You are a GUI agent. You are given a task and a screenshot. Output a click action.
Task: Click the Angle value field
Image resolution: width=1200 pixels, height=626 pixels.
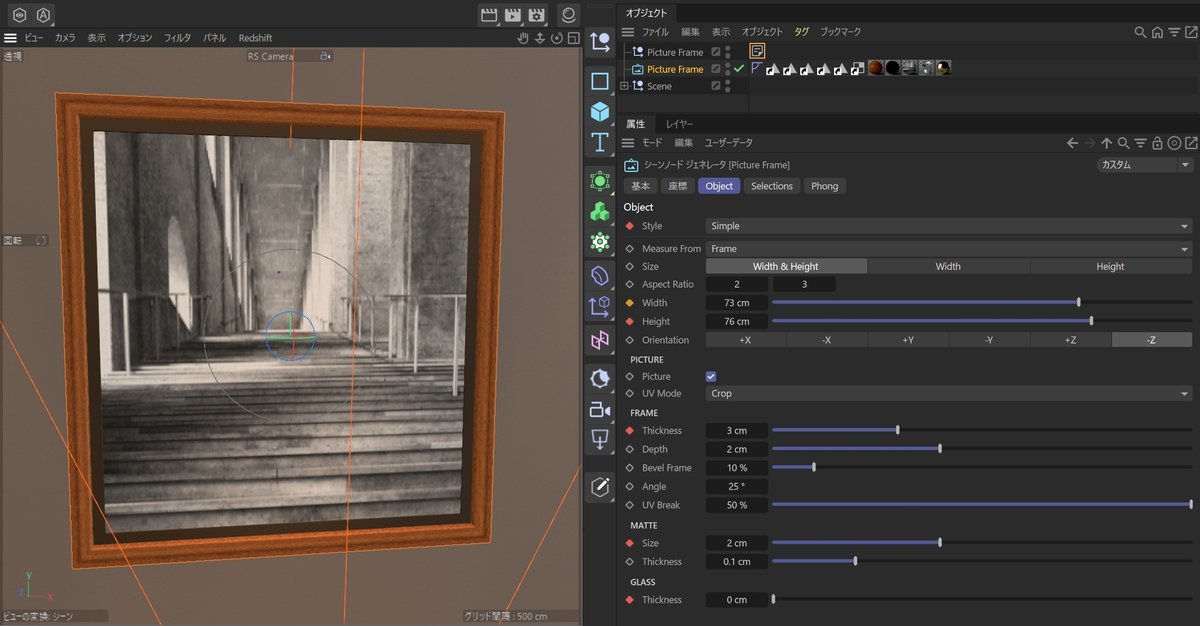click(x=737, y=486)
